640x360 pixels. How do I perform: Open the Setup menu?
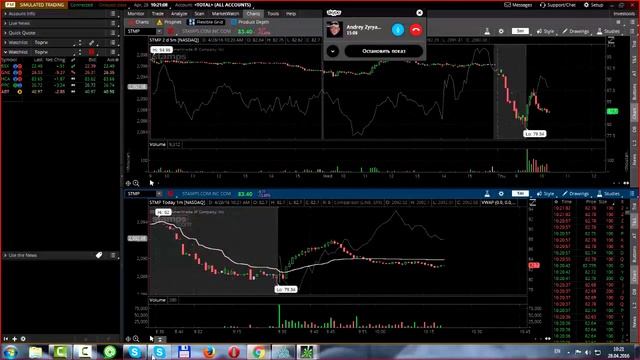click(x=593, y=5)
